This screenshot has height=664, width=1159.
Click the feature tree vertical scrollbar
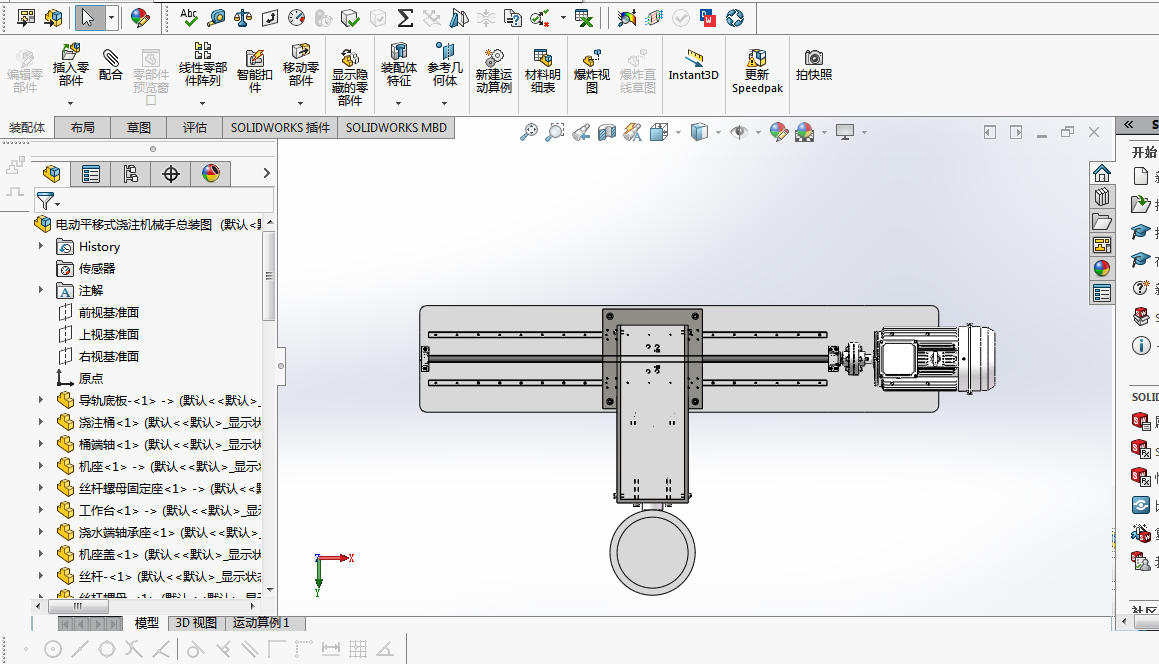(269, 275)
